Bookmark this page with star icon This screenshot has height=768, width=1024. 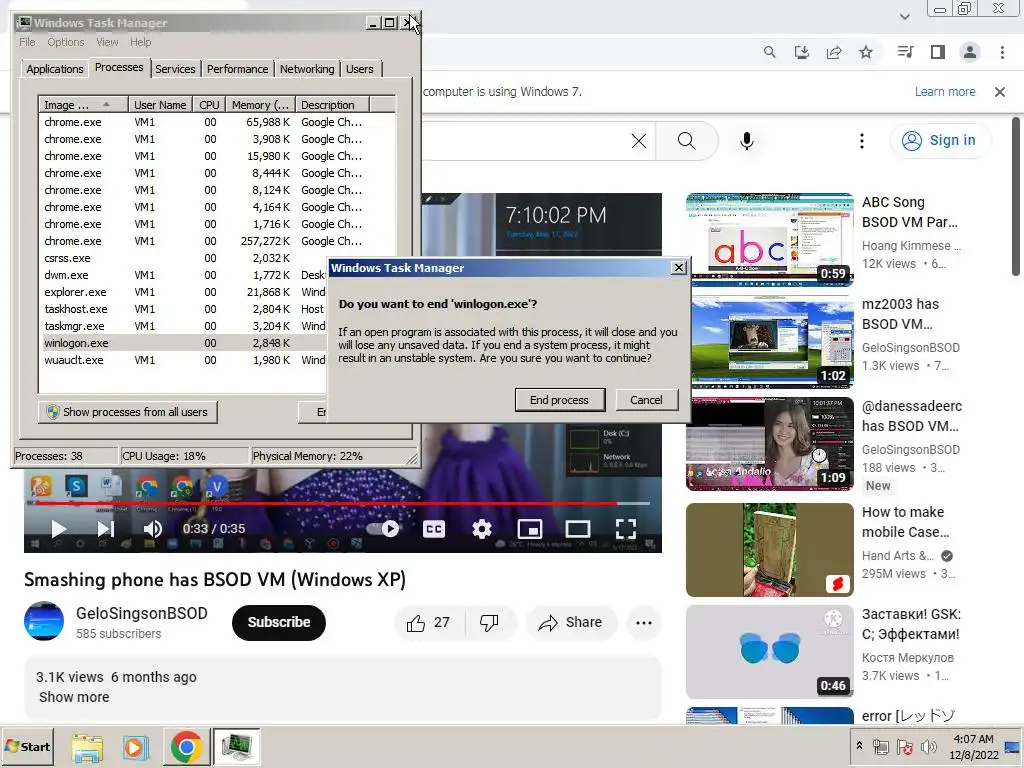[865, 52]
